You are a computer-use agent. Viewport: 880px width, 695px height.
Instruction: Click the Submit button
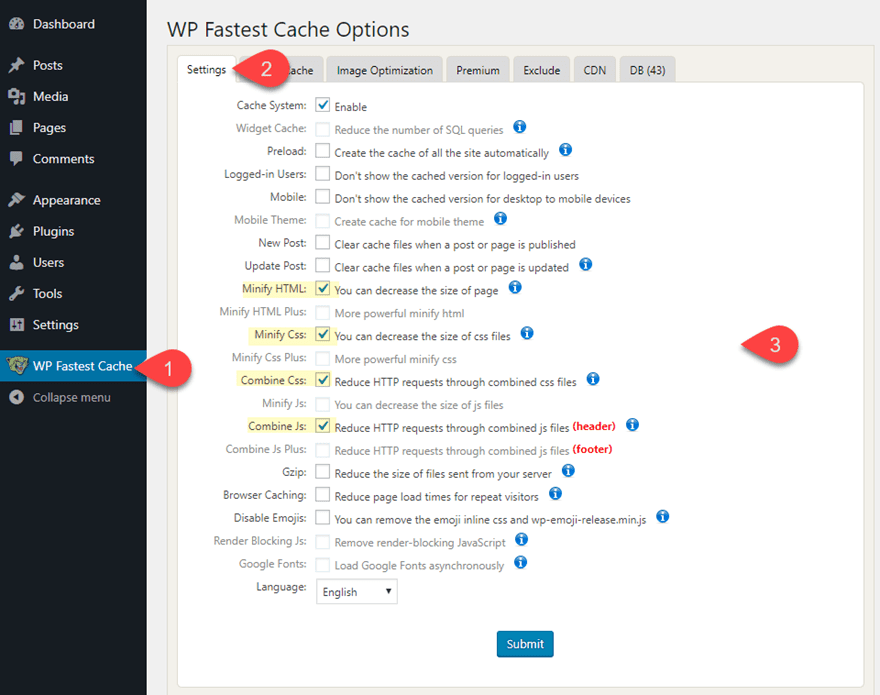pos(525,644)
